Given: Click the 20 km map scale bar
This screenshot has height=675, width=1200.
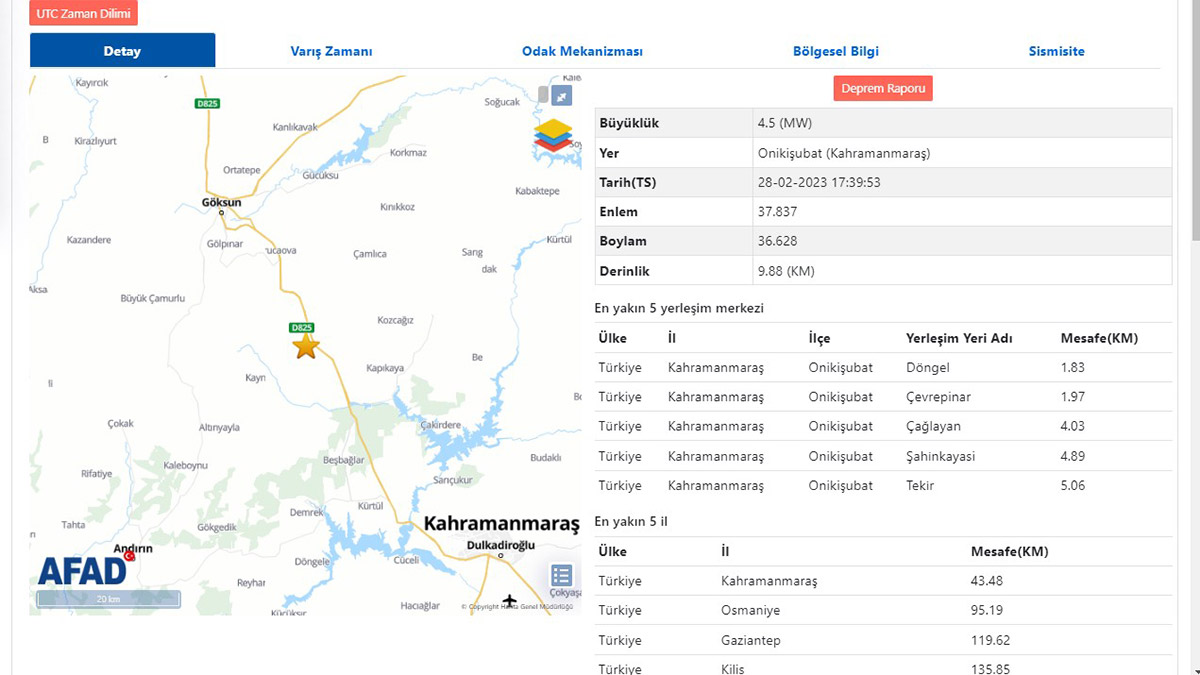Looking at the screenshot, I should pyautogui.click(x=109, y=599).
